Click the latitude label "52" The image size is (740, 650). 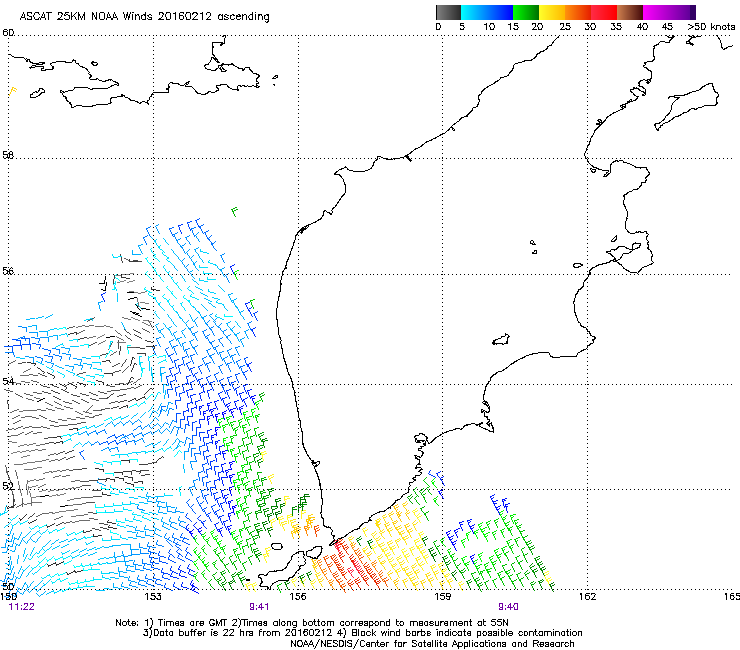[x=8, y=486]
